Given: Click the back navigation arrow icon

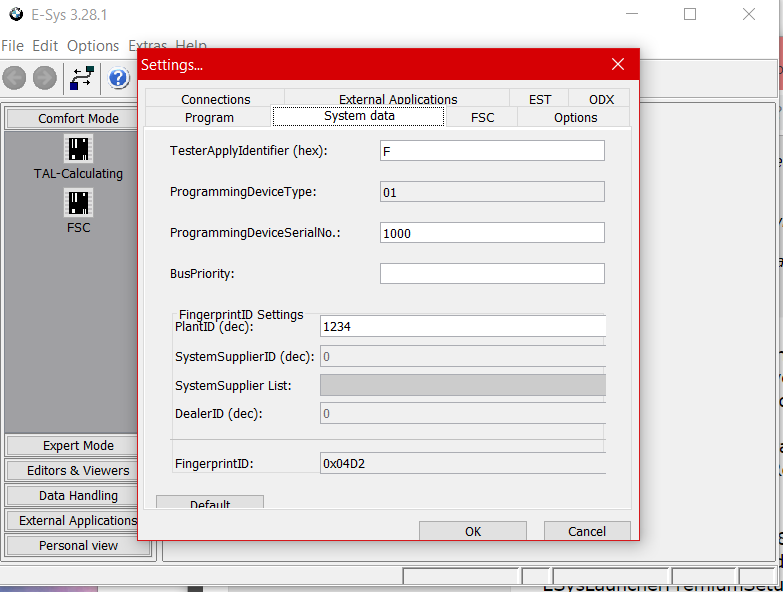Looking at the screenshot, I should [14, 78].
